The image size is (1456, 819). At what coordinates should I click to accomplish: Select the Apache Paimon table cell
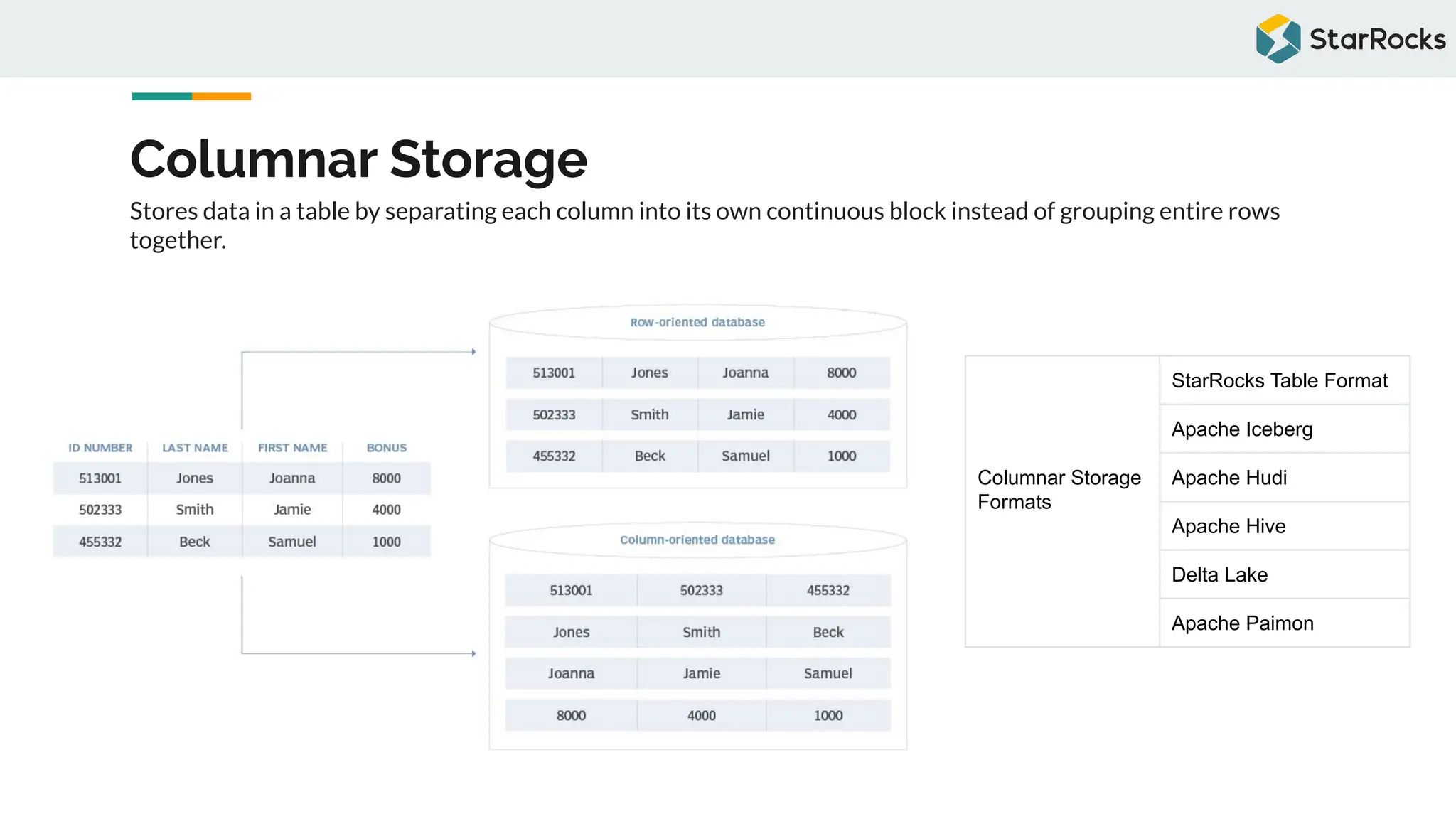pyautogui.click(x=1283, y=623)
